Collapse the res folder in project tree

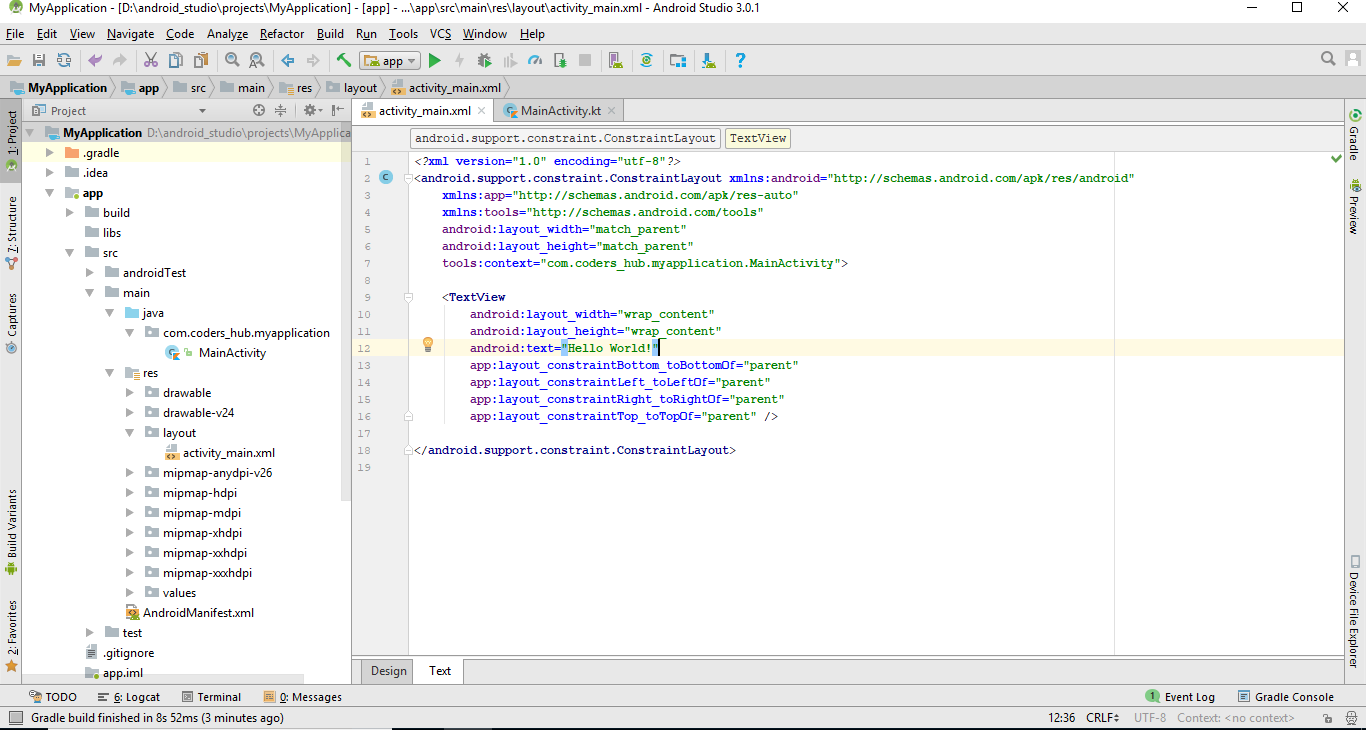click(110, 373)
